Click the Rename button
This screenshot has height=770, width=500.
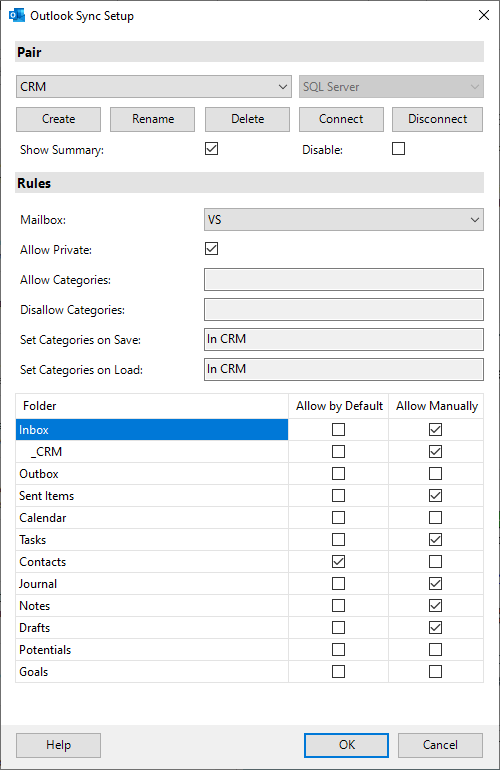(x=152, y=119)
